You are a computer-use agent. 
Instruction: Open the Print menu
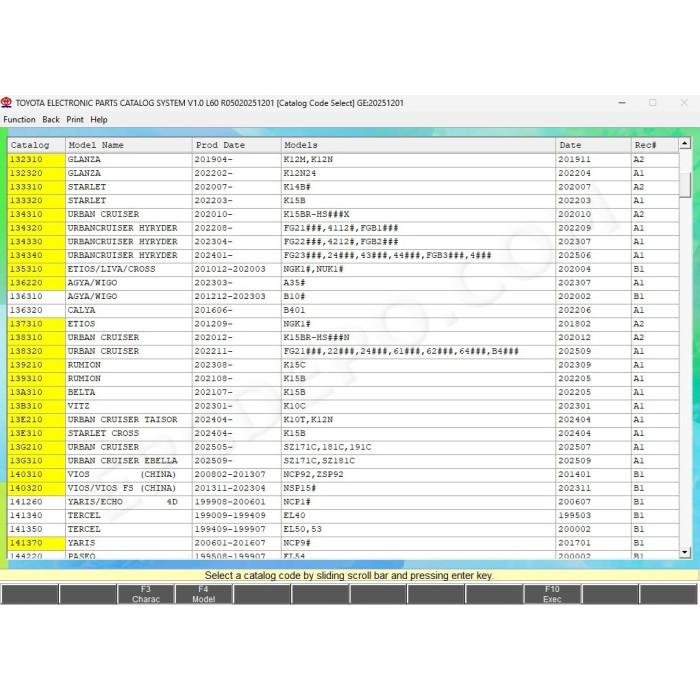pos(75,120)
